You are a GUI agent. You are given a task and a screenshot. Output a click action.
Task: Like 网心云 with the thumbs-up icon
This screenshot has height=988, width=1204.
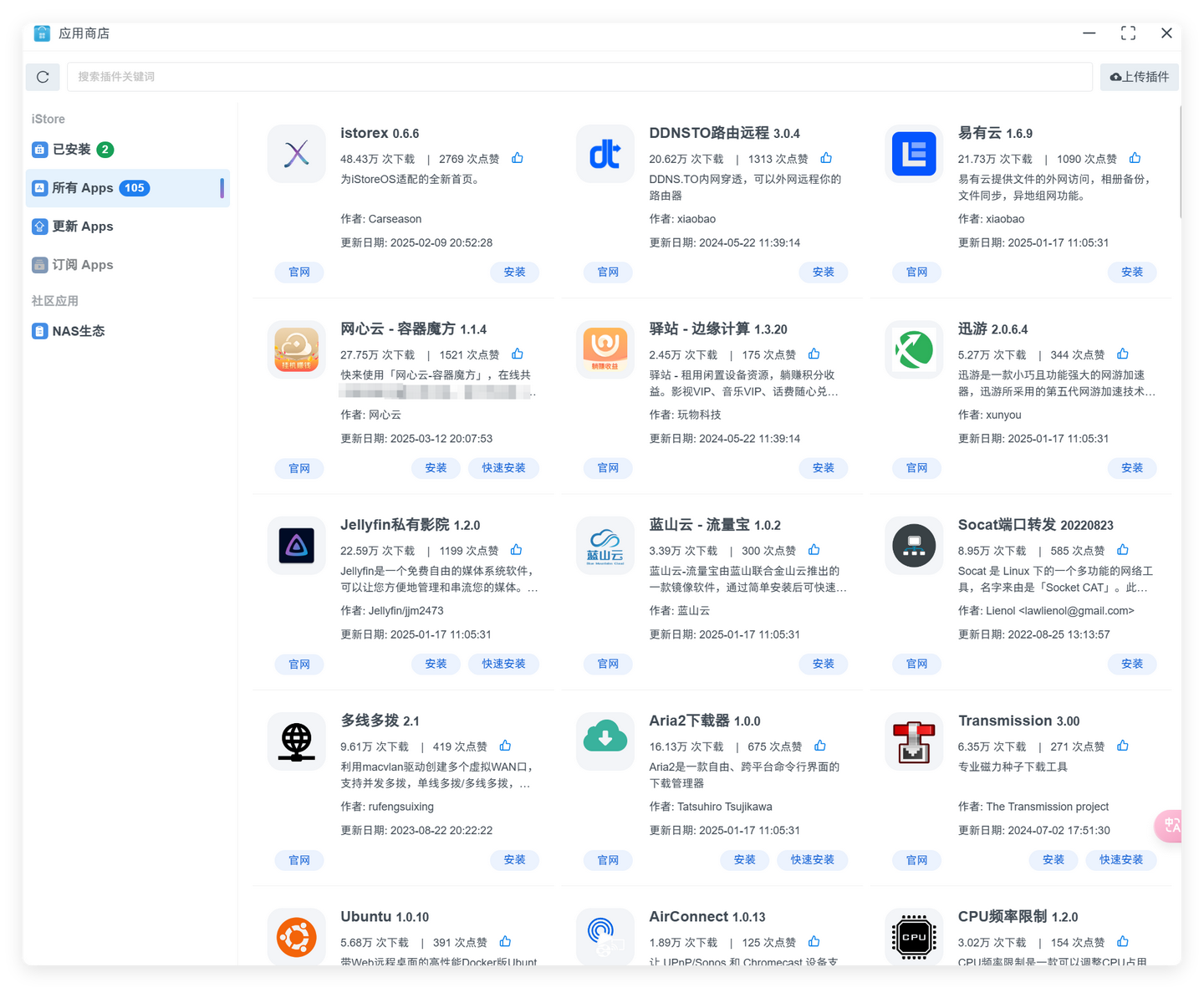518,354
